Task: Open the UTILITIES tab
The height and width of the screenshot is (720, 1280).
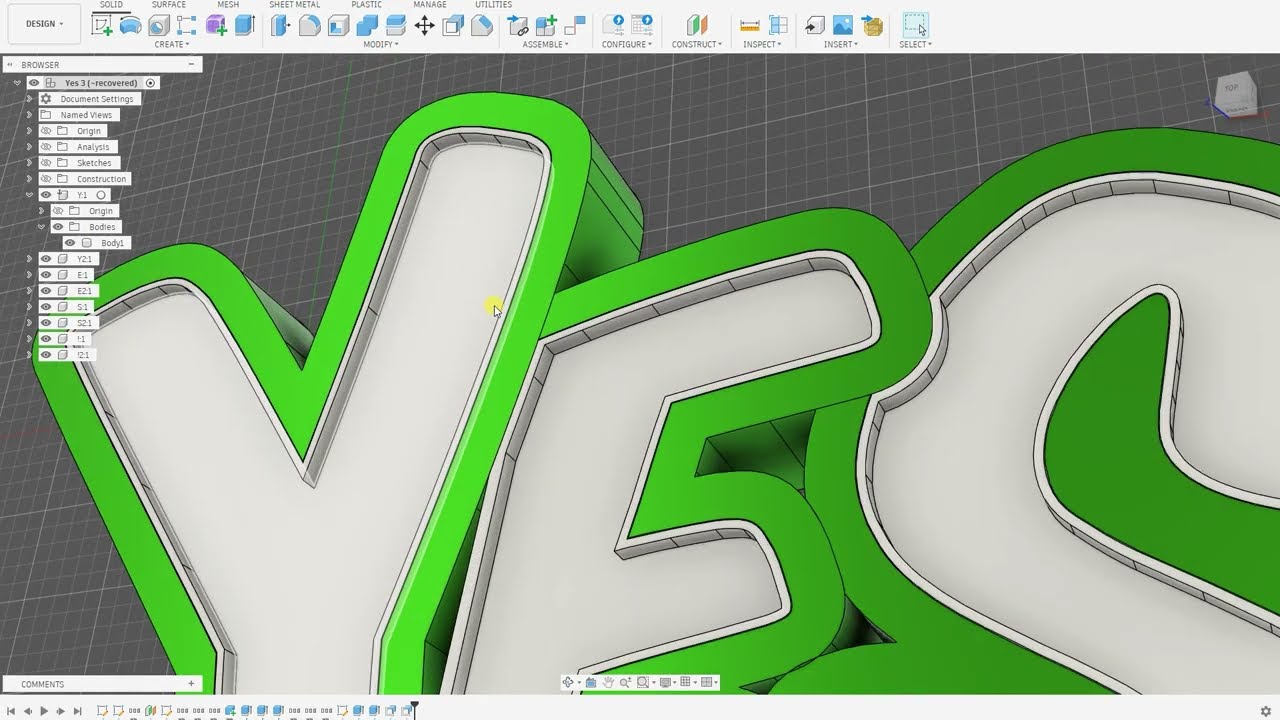Action: pyautogui.click(x=494, y=5)
